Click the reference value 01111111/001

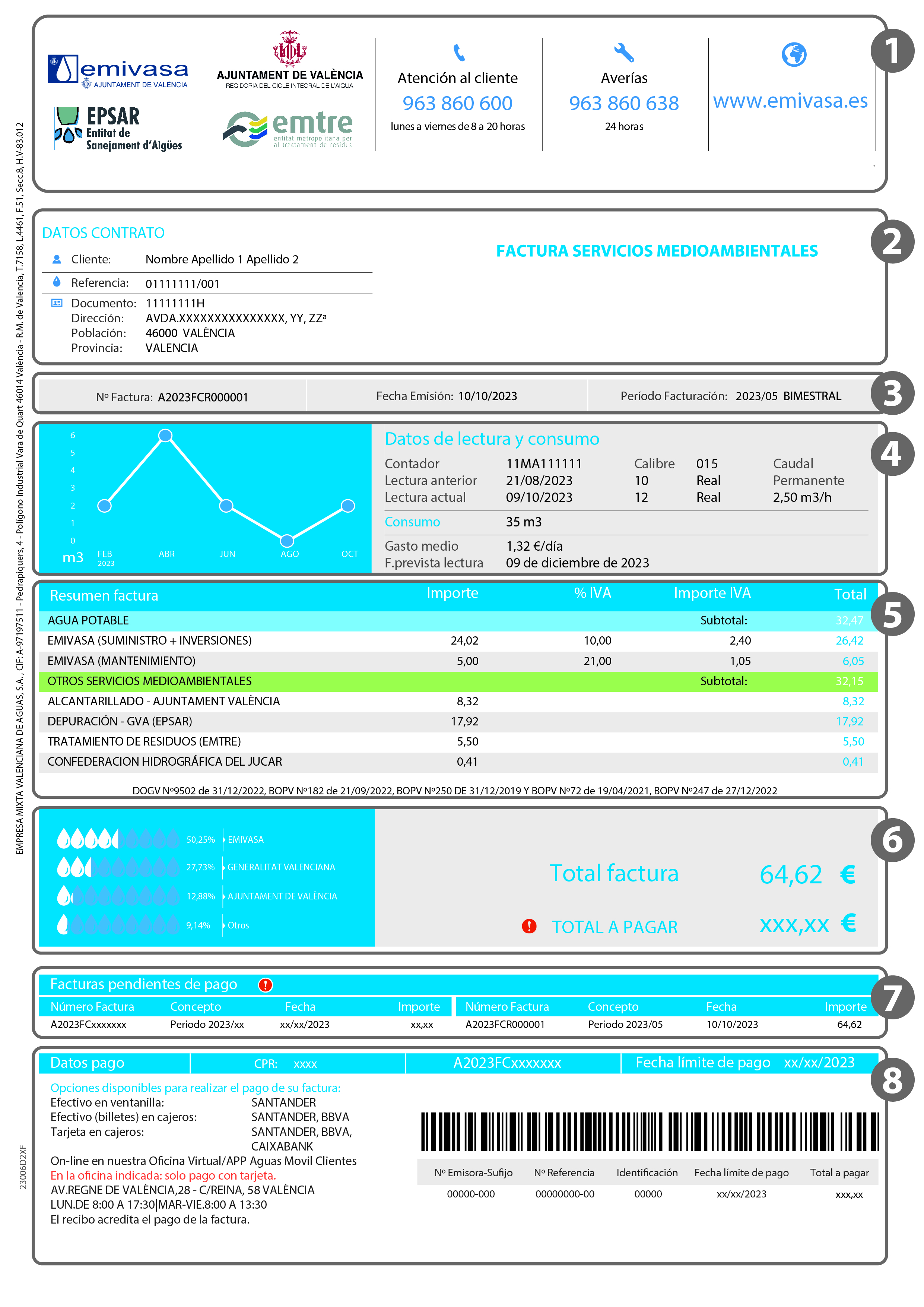(182, 284)
